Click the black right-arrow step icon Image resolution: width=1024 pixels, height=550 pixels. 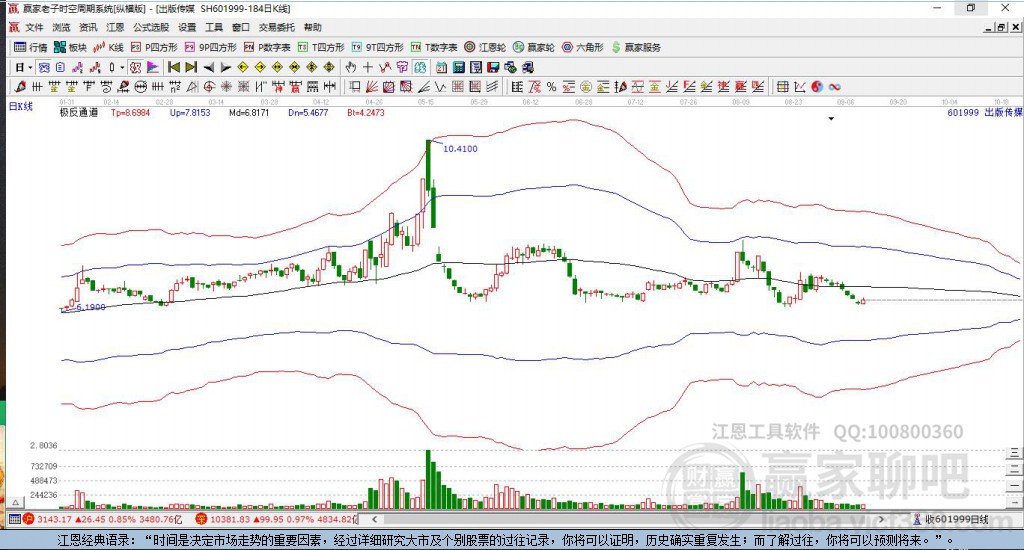(x=225, y=67)
